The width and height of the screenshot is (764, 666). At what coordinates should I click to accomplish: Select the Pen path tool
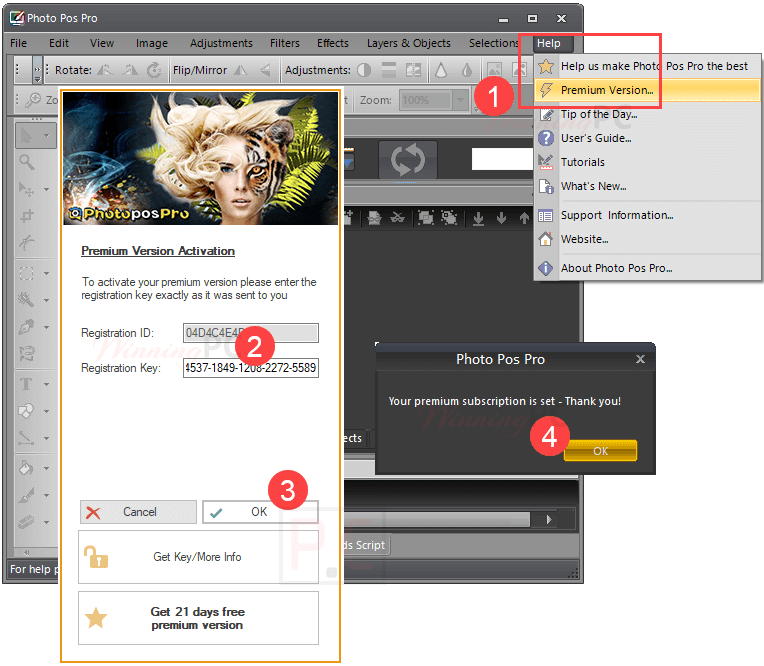click(26, 326)
